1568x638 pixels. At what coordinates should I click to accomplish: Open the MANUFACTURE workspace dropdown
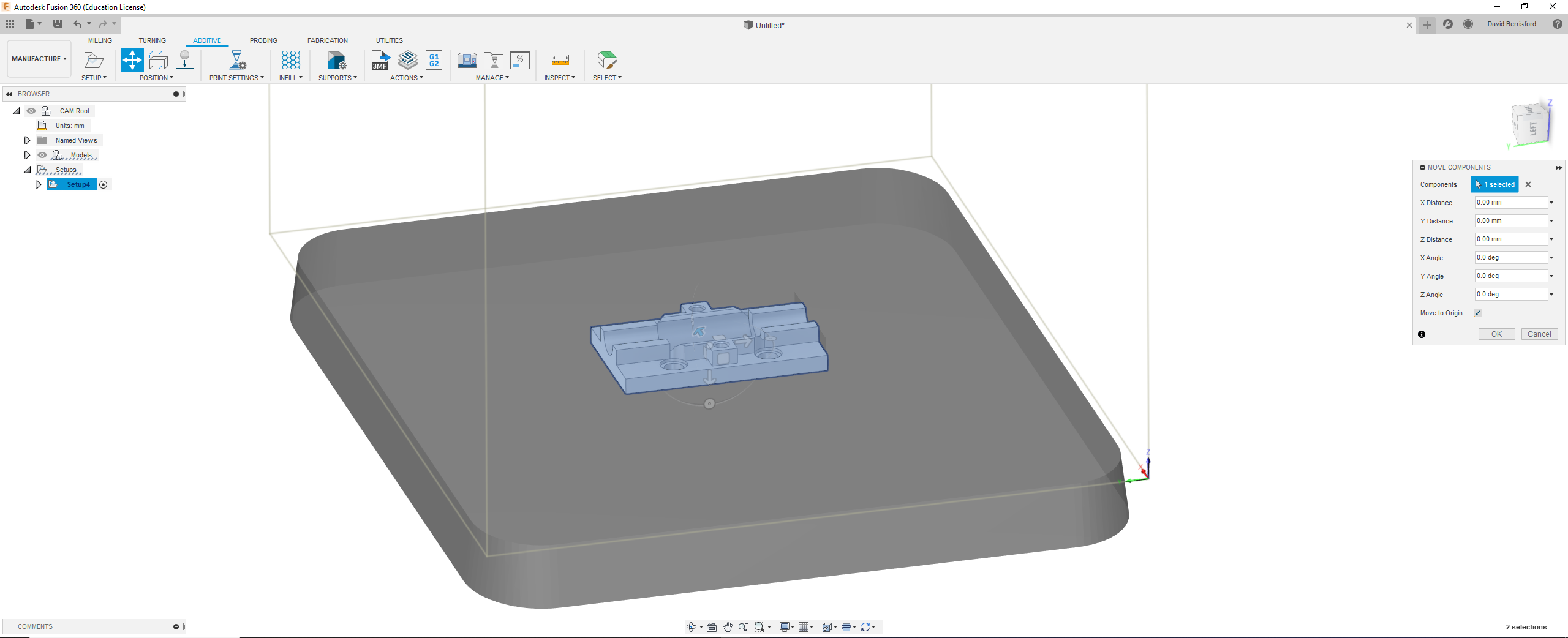[x=39, y=59]
